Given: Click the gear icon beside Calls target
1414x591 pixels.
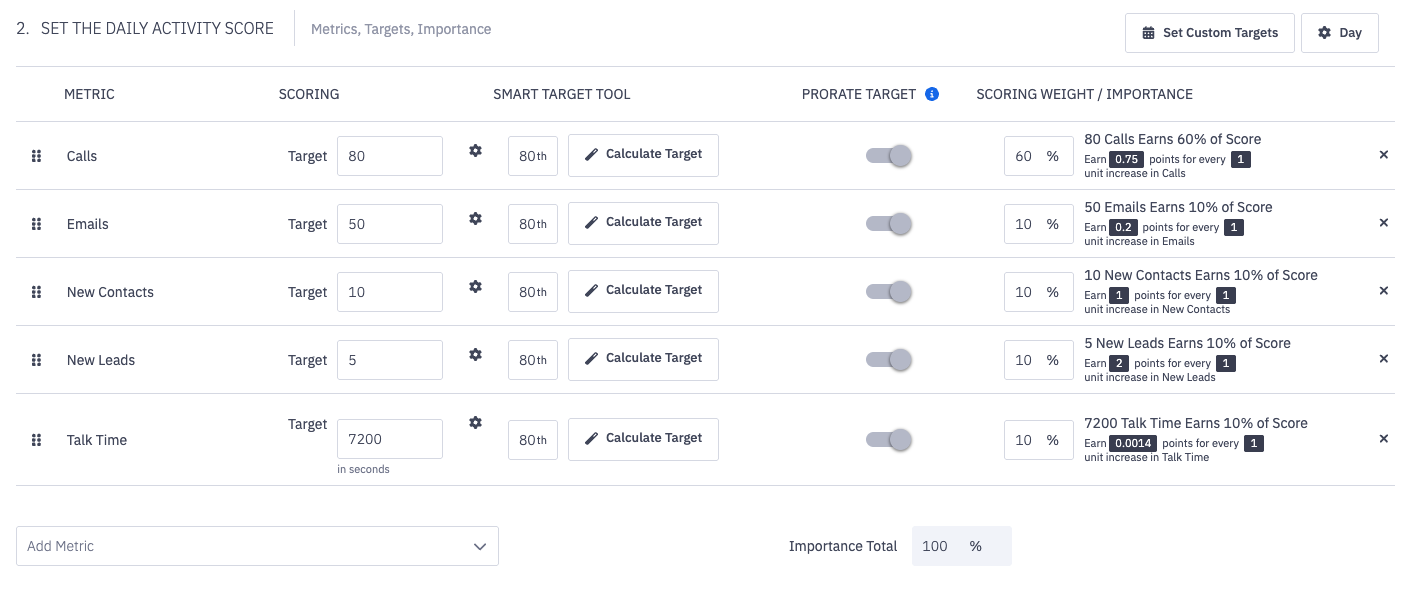Looking at the screenshot, I should pos(475,150).
